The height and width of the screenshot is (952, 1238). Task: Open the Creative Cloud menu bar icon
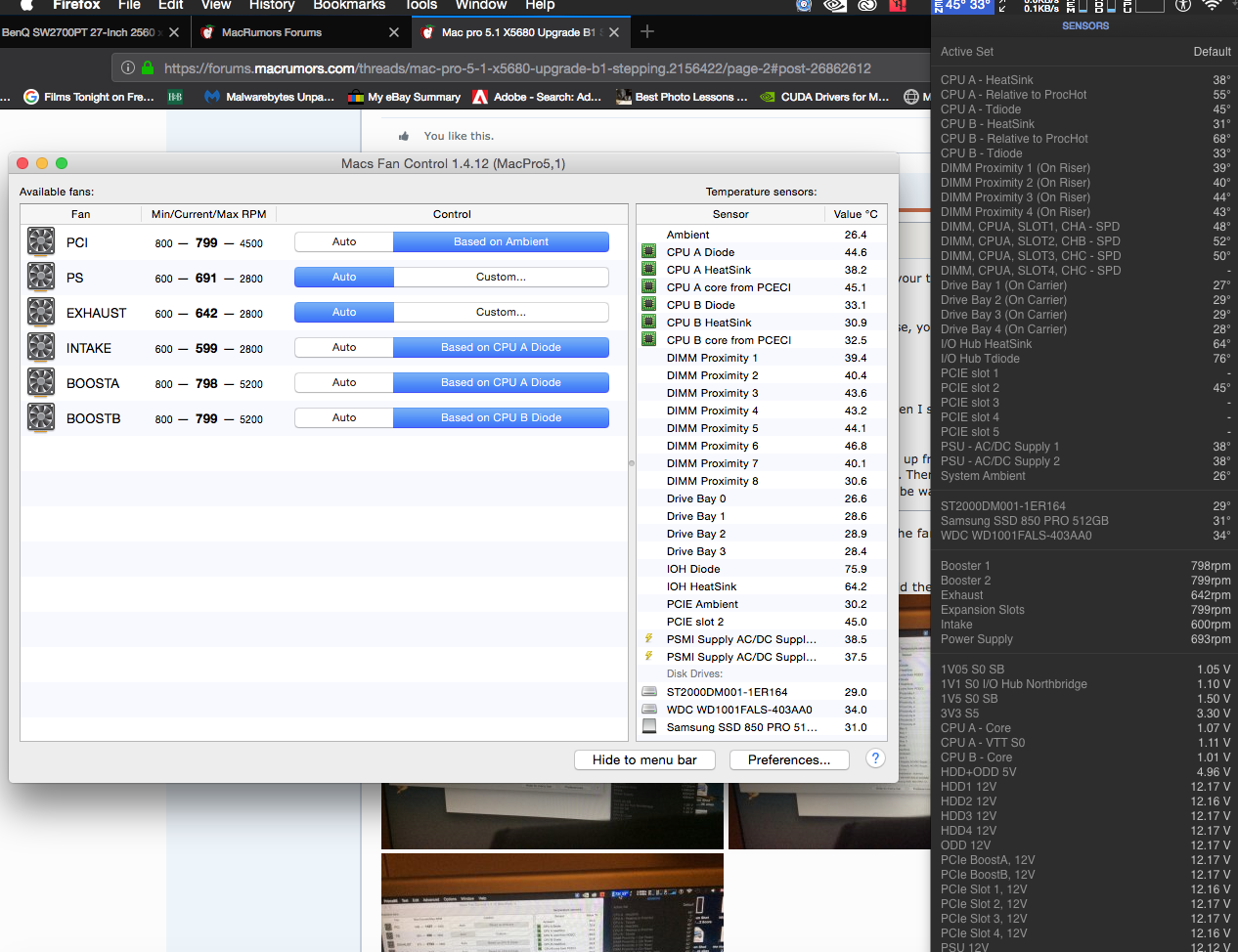click(x=867, y=5)
